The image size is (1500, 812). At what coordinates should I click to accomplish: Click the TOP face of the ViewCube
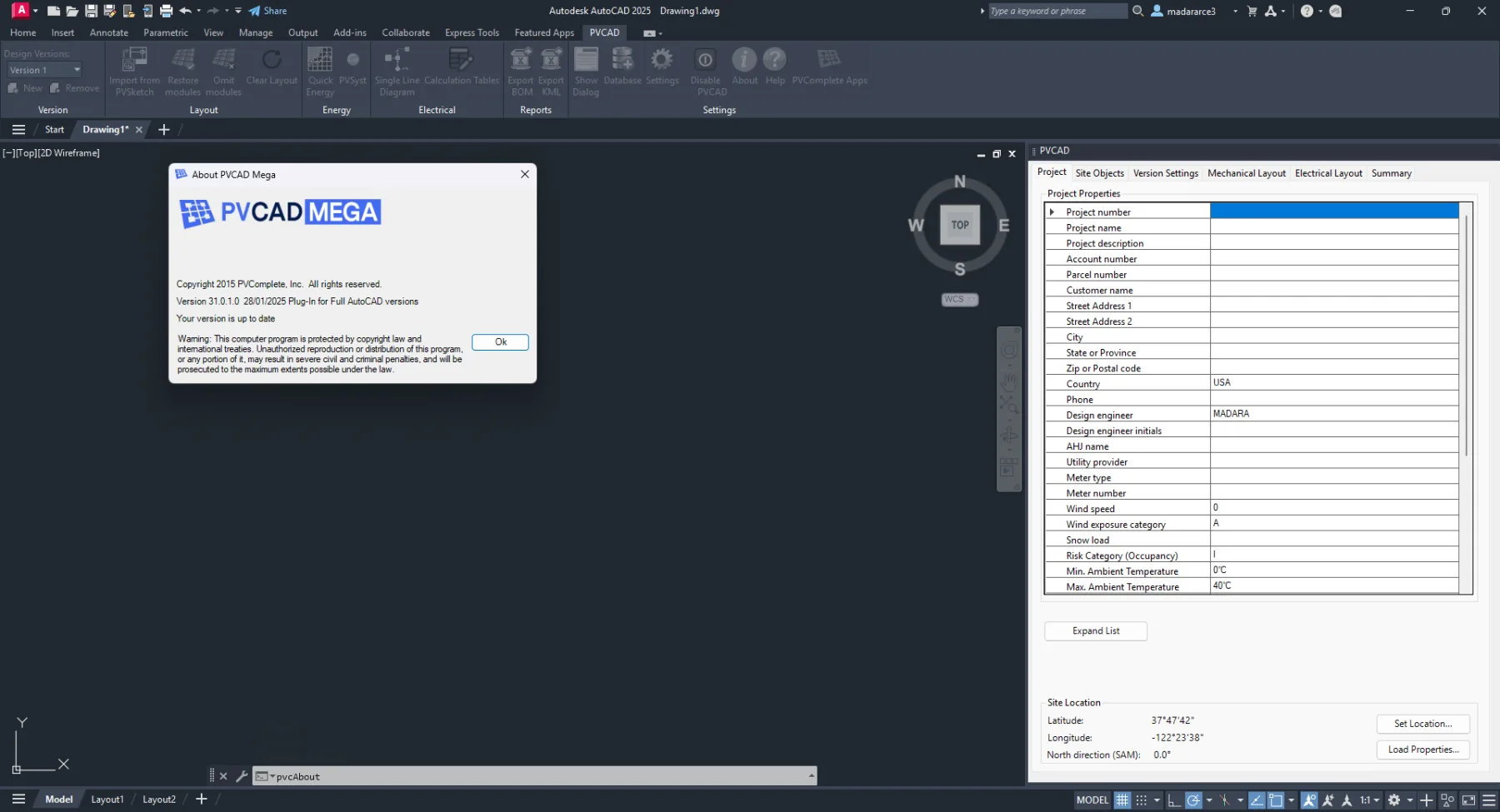[960, 225]
